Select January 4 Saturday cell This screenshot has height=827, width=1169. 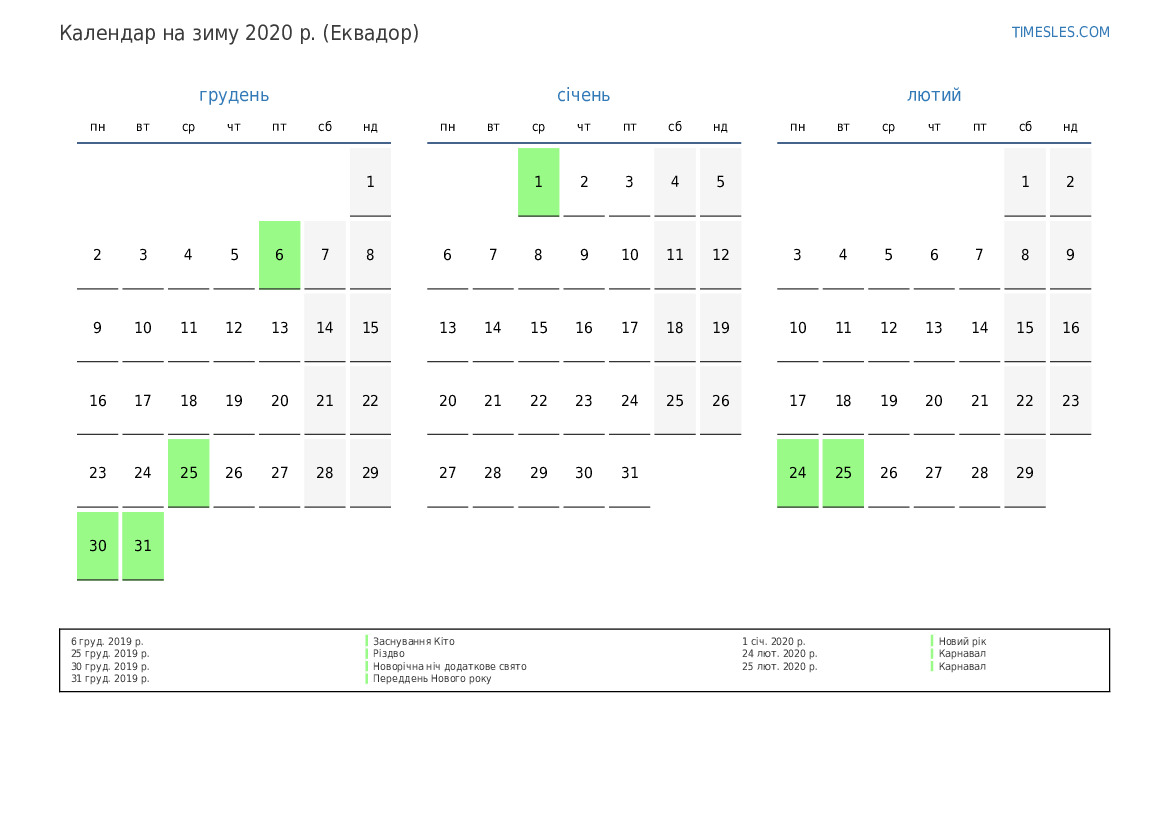675,182
